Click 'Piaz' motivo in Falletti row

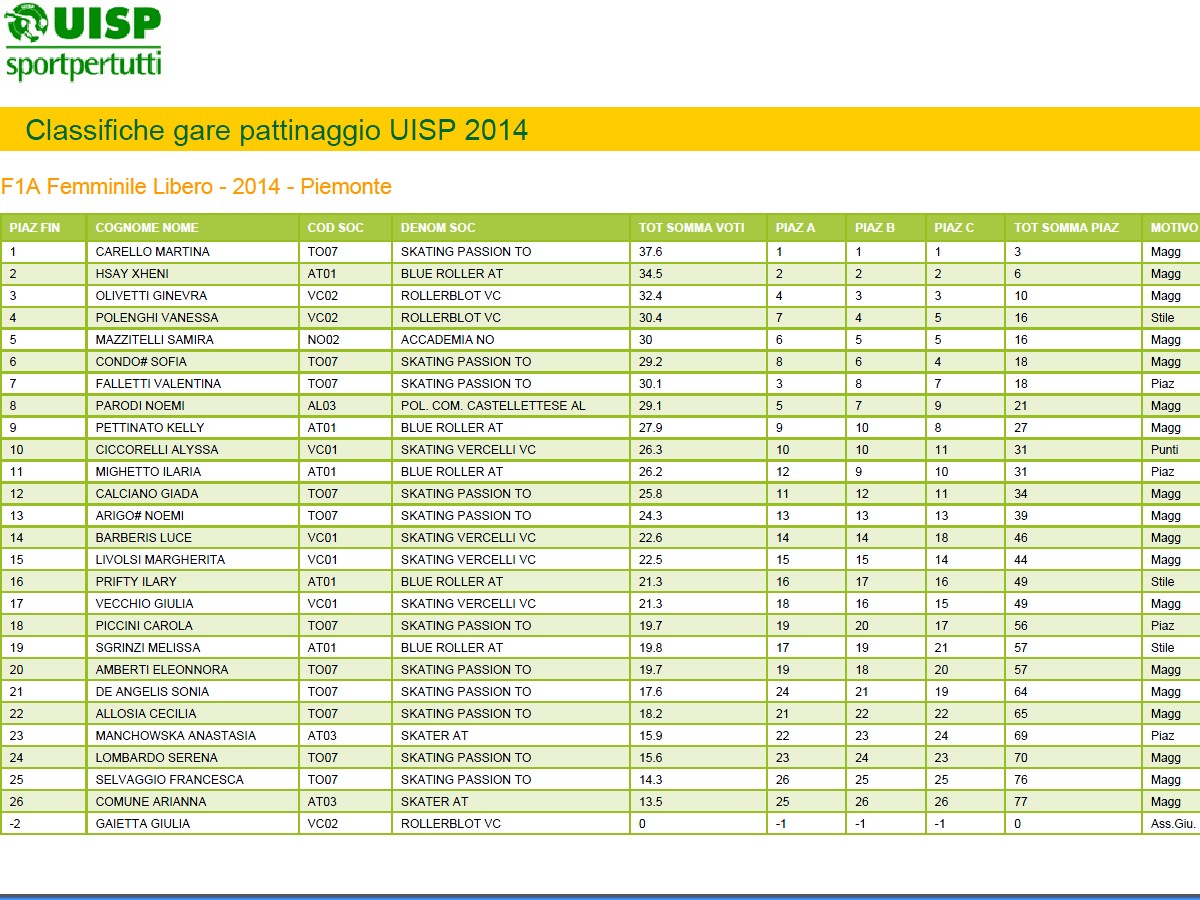(x=1162, y=384)
